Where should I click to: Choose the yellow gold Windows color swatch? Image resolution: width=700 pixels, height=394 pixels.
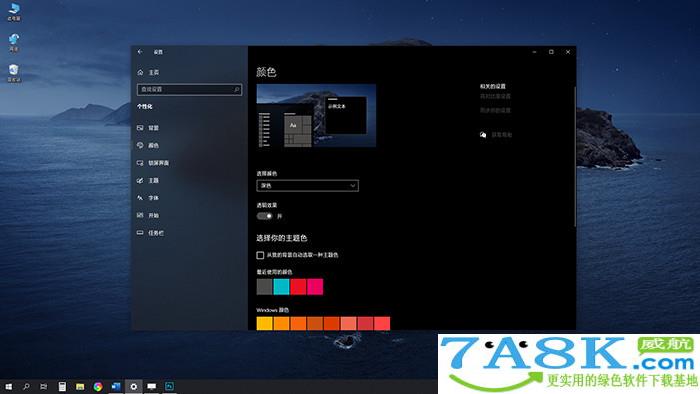point(264,323)
